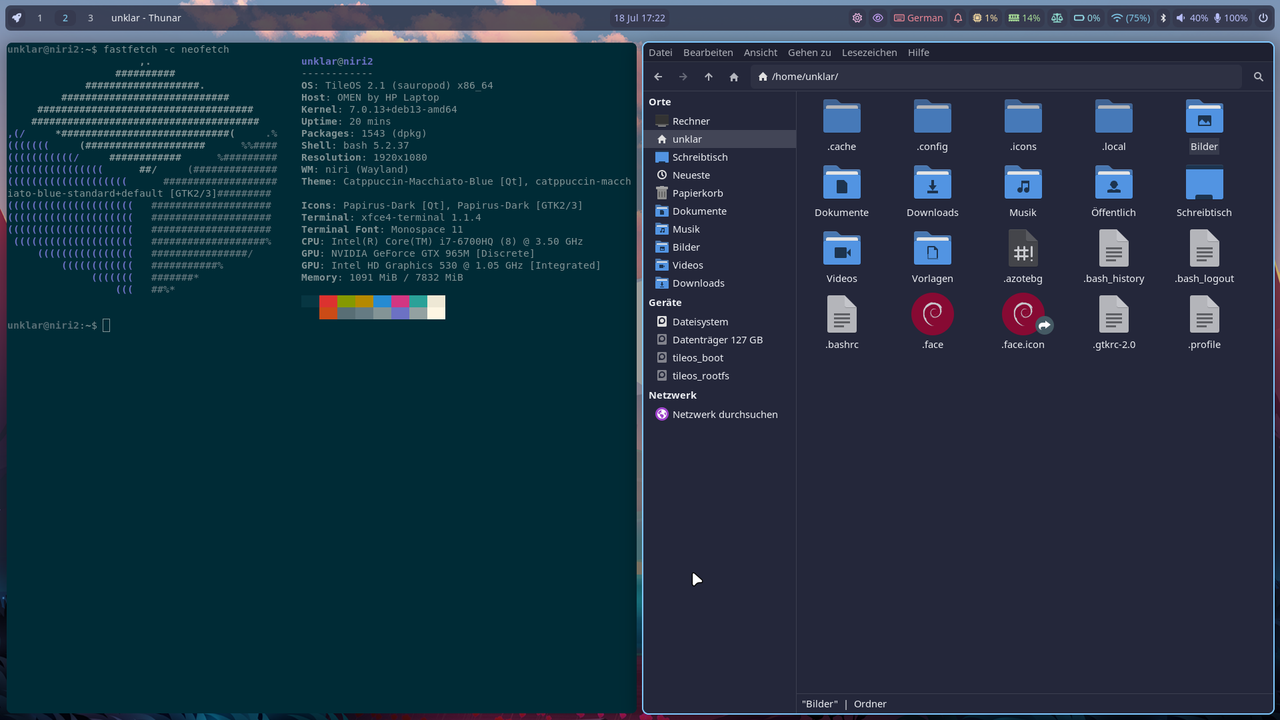This screenshot has width=1280, height=720.
Task: Click the 18 jul 17:22 clock
Action: (640, 18)
